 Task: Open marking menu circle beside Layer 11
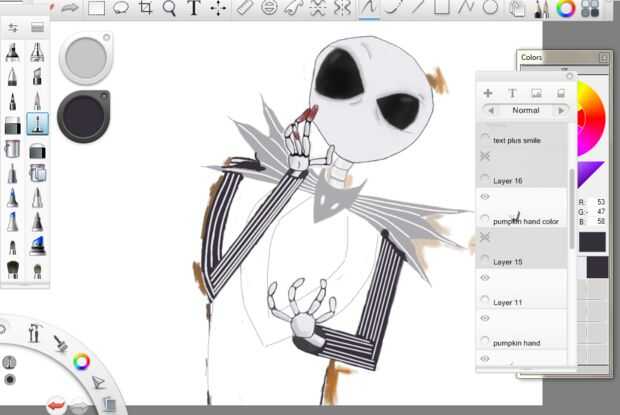pyautogui.click(x=484, y=300)
